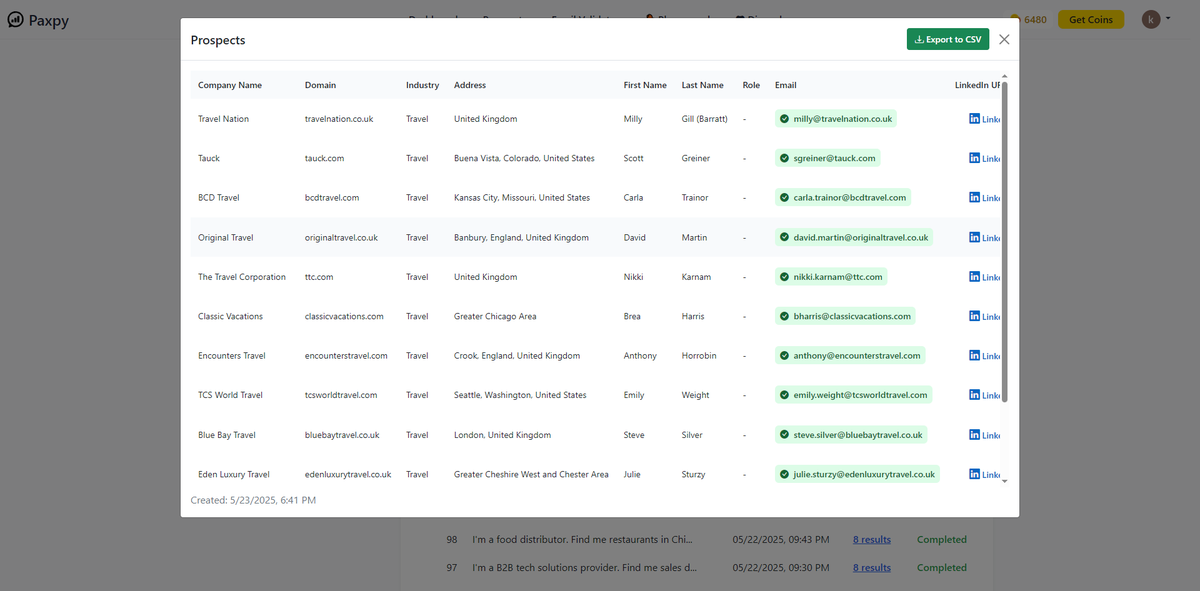Screen dimensions: 1200x591
Task: Click the classicvacations.com domain cell
Action: pos(344,316)
